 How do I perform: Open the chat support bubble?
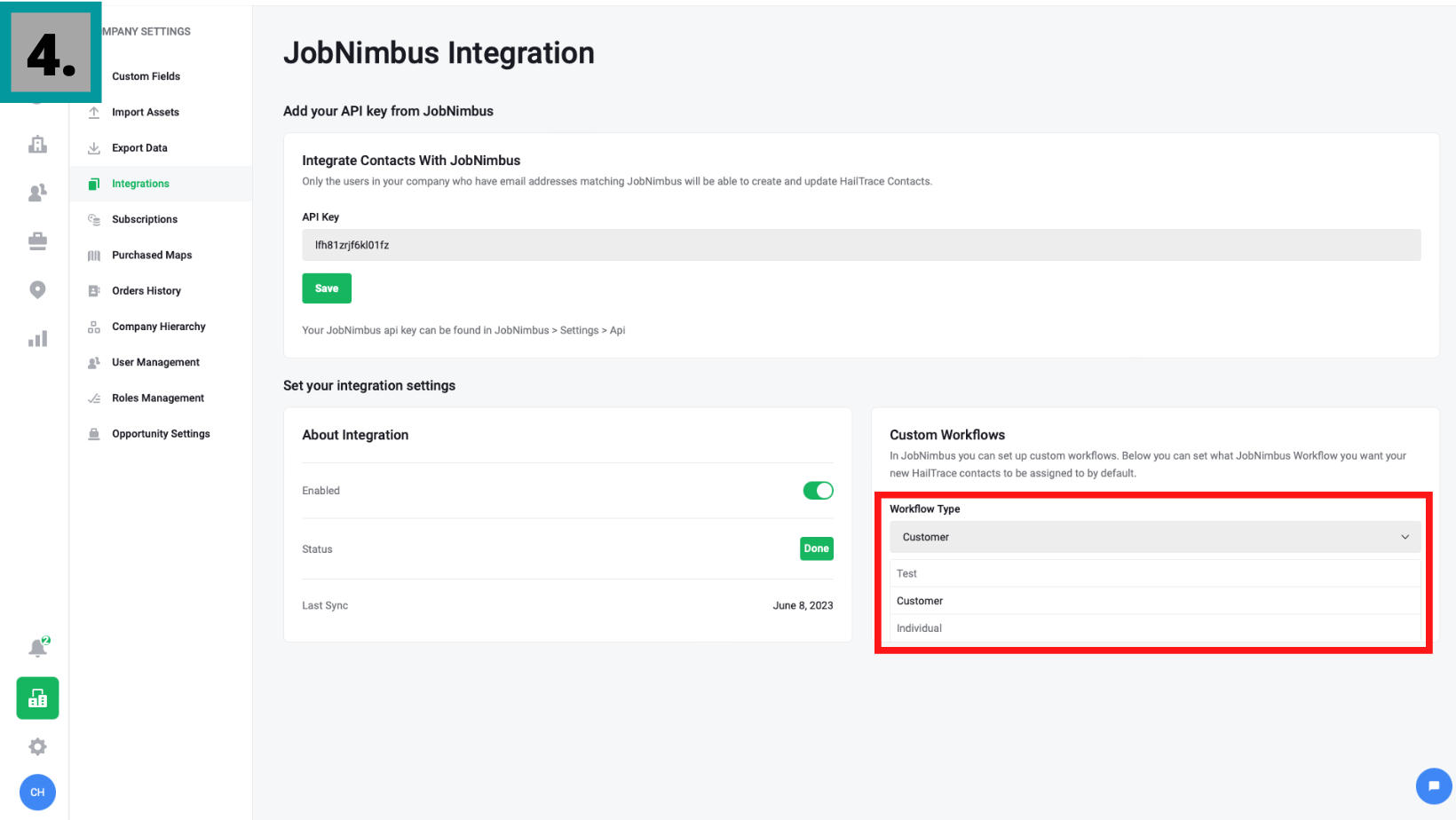click(x=1433, y=785)
